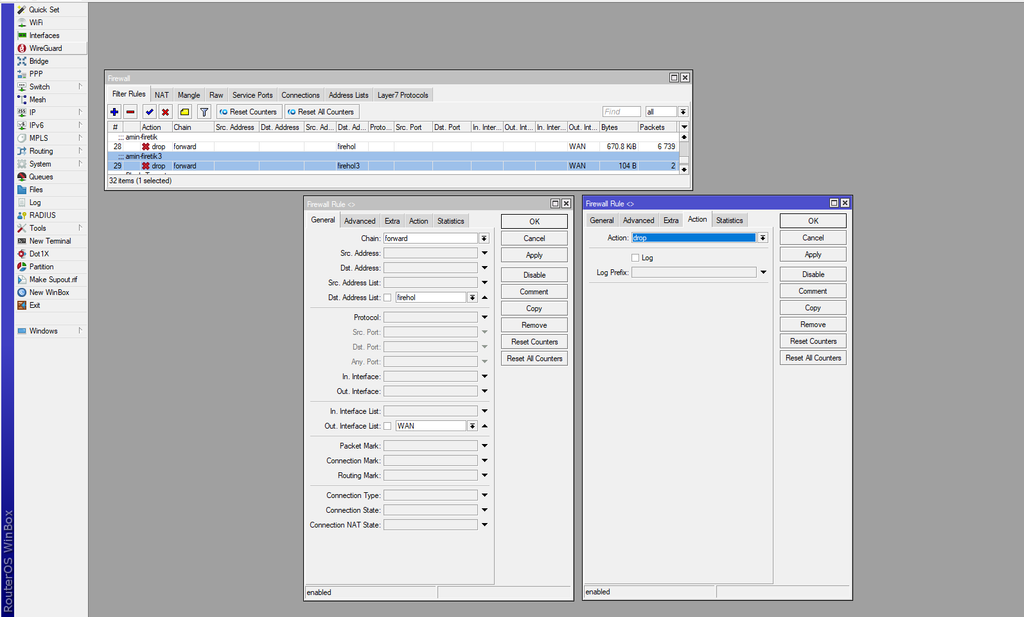Open the Dst. Address List firehol dropdown

click(x=472, y=298)
